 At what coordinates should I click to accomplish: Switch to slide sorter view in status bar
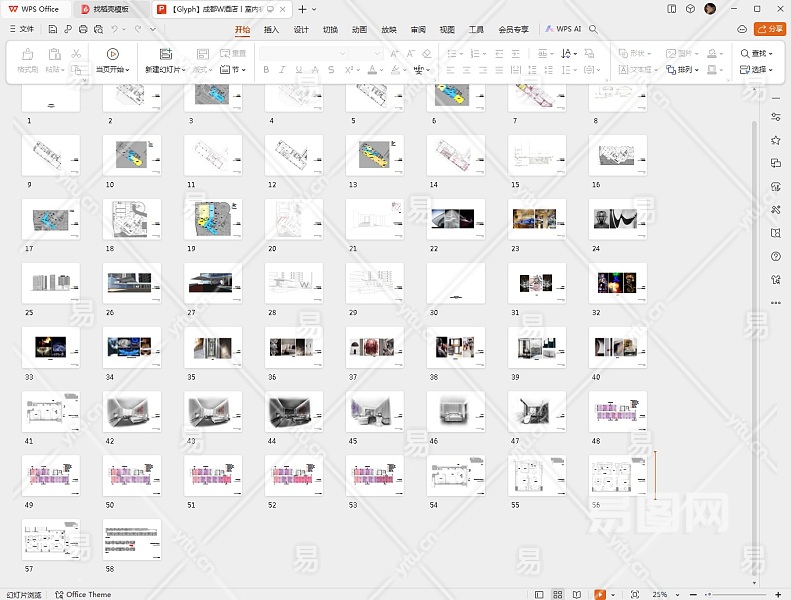[x=558, y=594]
